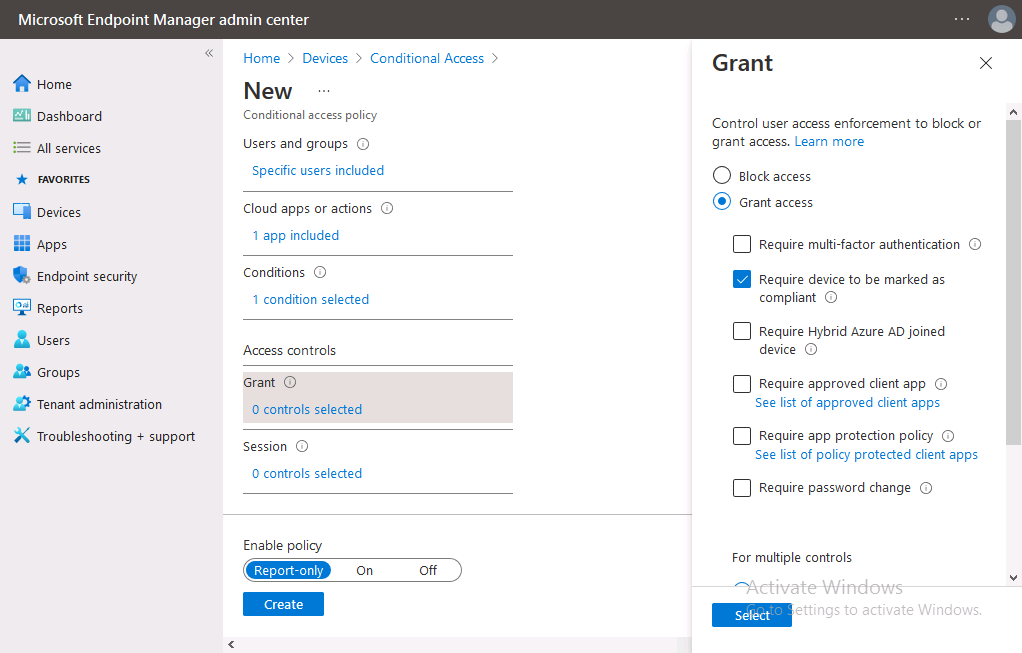Go to Devices breadcrumb

point(325,59)
